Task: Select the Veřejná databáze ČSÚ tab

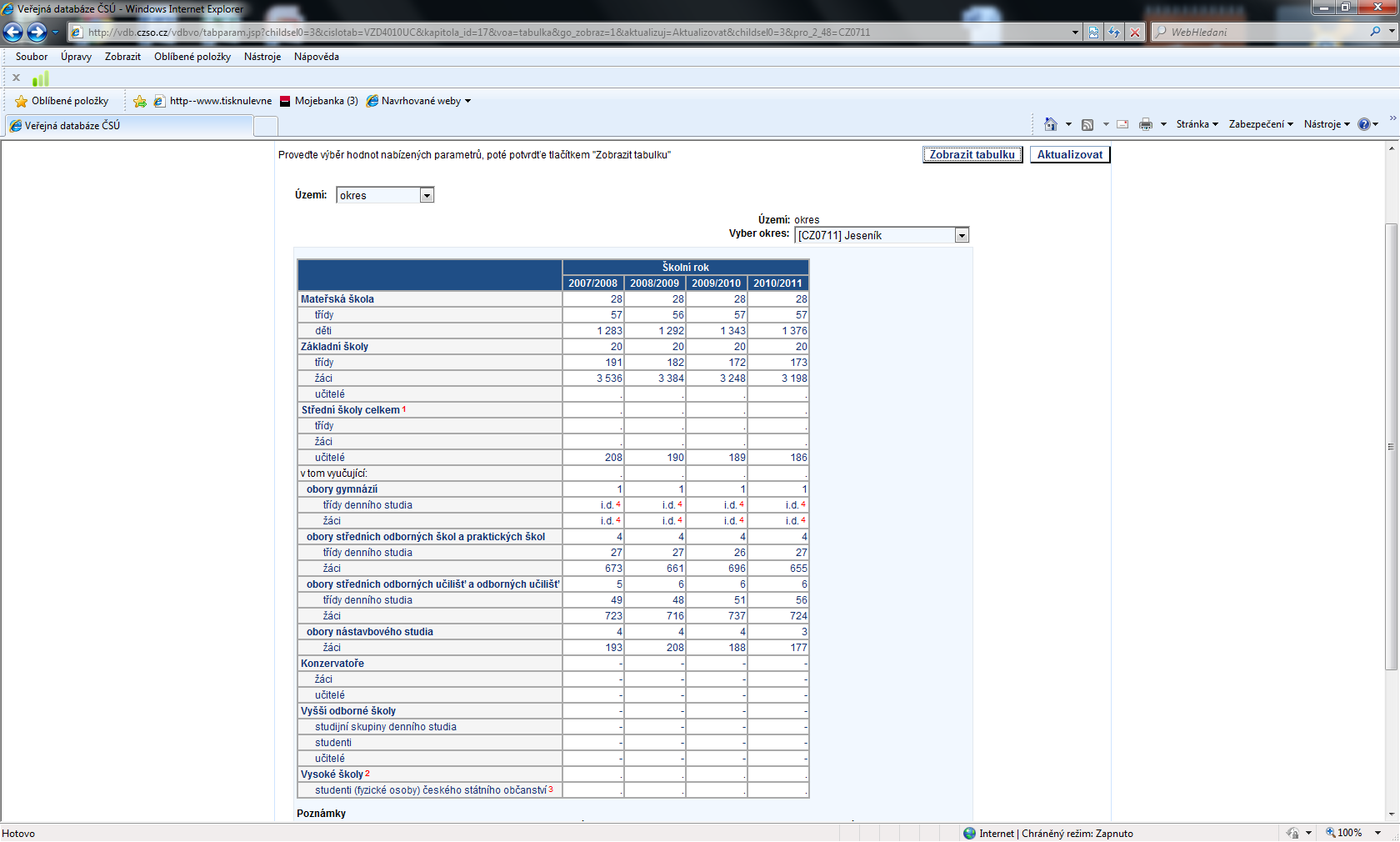Action: [130, 126]
